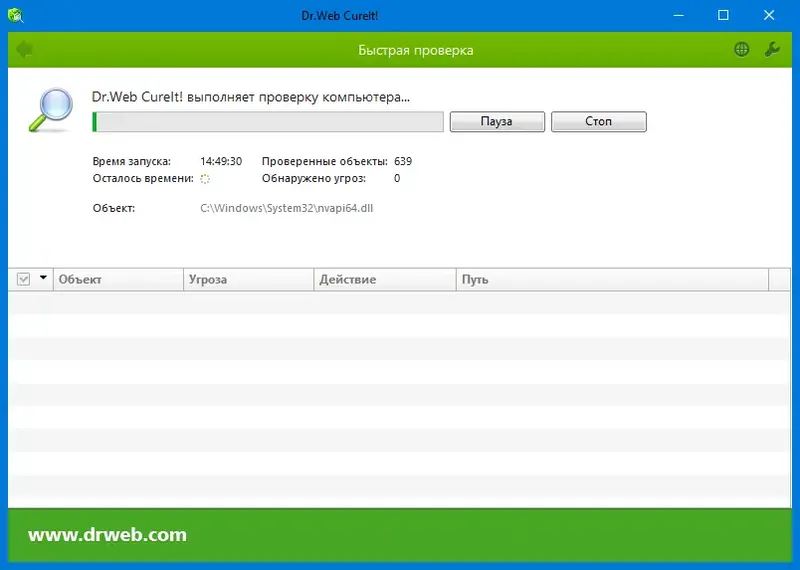Maximize the Dr.Web CureIt! window
Image resolution: width=800 pixels, height=570 pixels.
(x=723, y=15)
